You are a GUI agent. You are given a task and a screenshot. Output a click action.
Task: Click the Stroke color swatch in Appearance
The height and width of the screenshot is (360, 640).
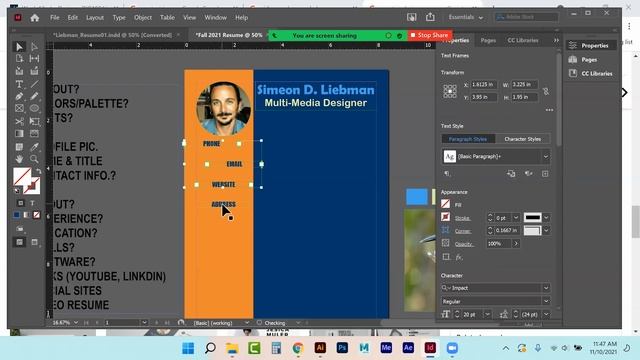point(446,217)
